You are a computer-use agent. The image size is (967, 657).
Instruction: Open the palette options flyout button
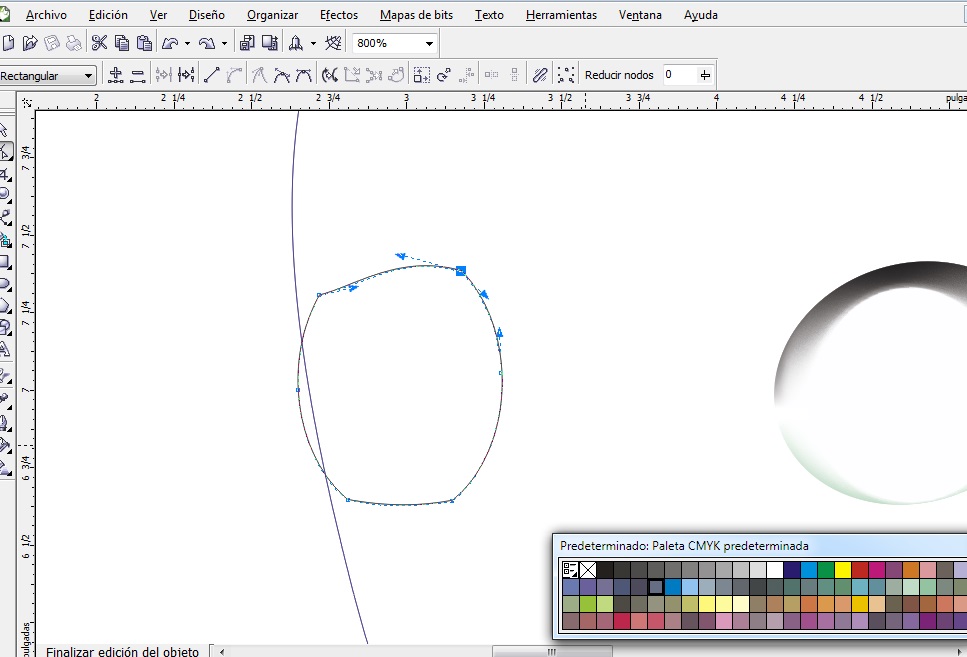coord(570,570)
